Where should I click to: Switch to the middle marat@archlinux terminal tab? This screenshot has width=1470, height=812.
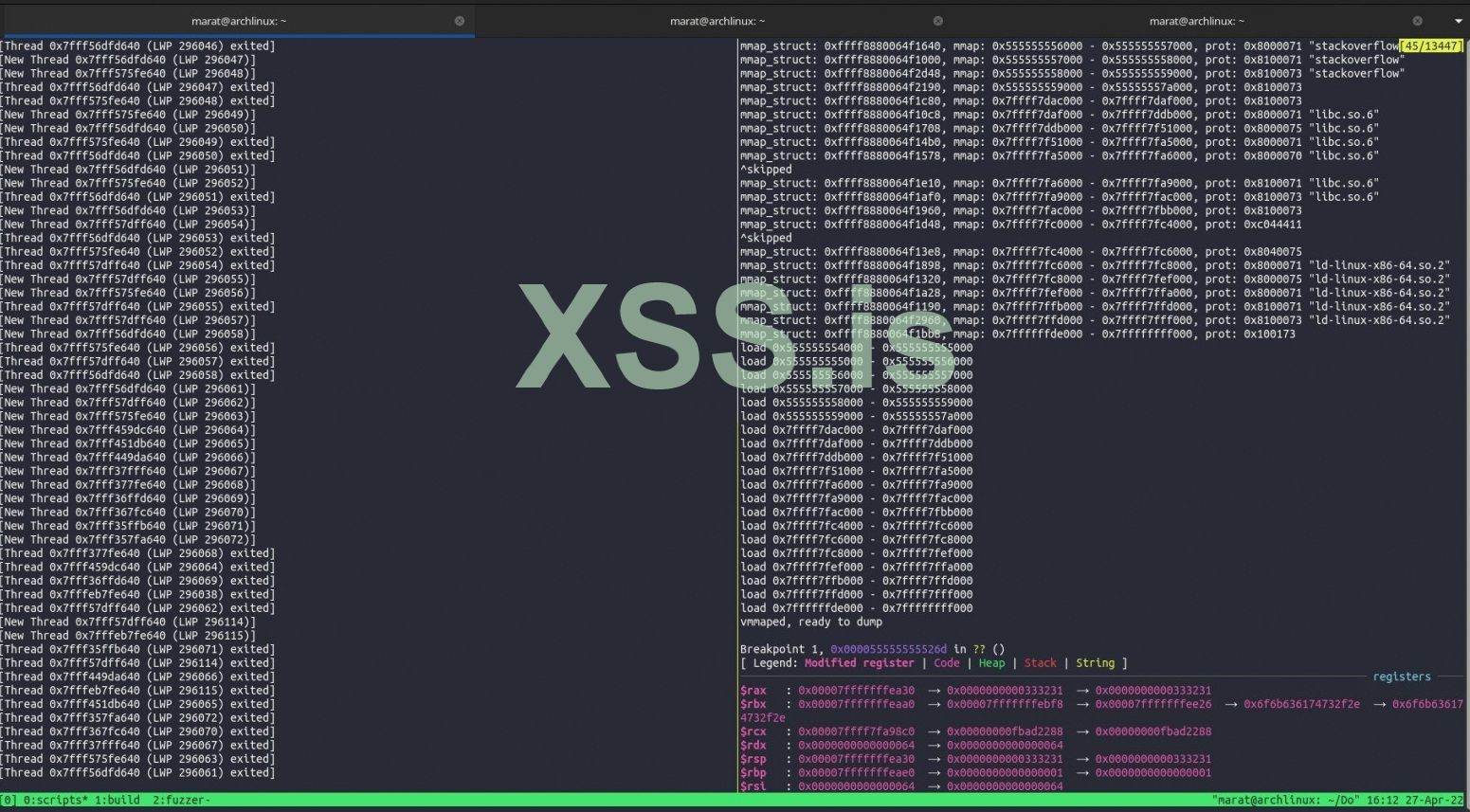(717, 21)
